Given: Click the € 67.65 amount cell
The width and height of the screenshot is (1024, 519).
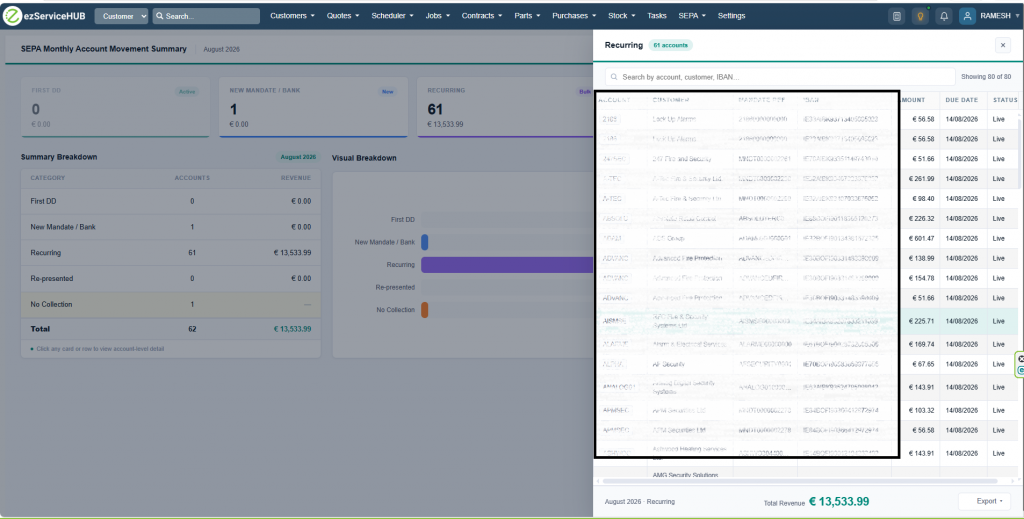Looking at the screenshot, I should pyautogui.click(x=923, y=364).
